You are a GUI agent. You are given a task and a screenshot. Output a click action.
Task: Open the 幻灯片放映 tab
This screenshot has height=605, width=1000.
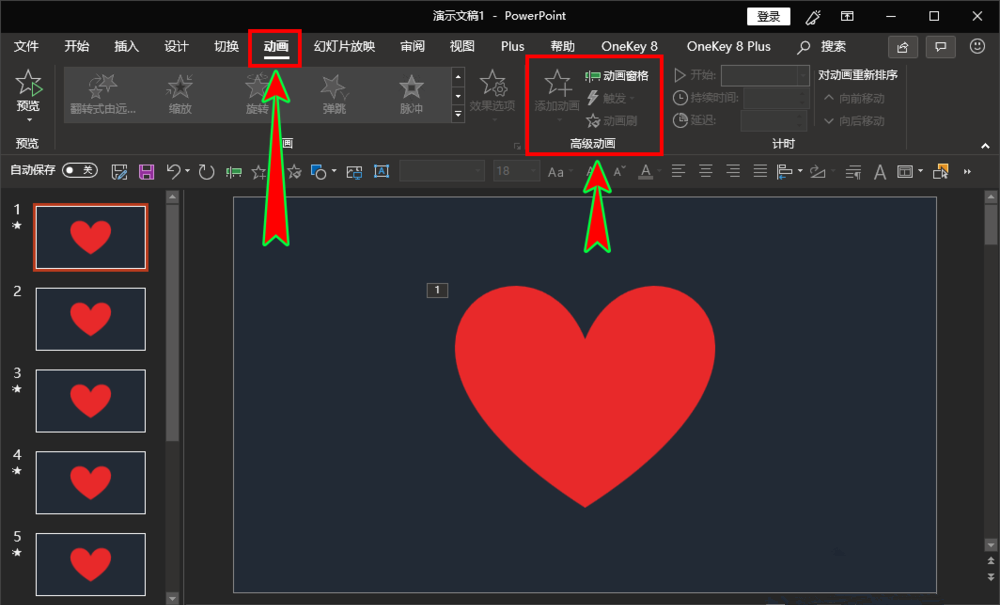coord(344,47)
